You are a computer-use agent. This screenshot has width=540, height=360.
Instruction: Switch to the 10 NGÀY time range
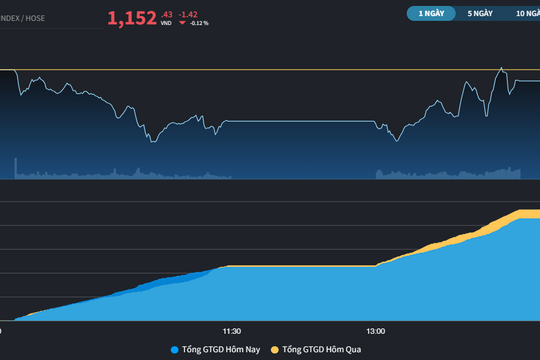pyautogui.click(x=528, y=14)
